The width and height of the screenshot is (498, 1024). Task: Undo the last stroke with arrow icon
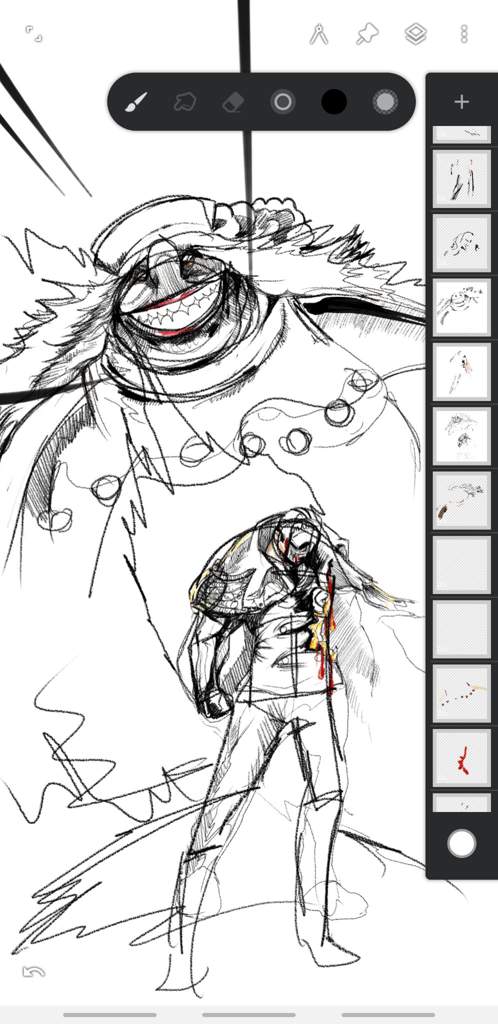coord(33,972)
